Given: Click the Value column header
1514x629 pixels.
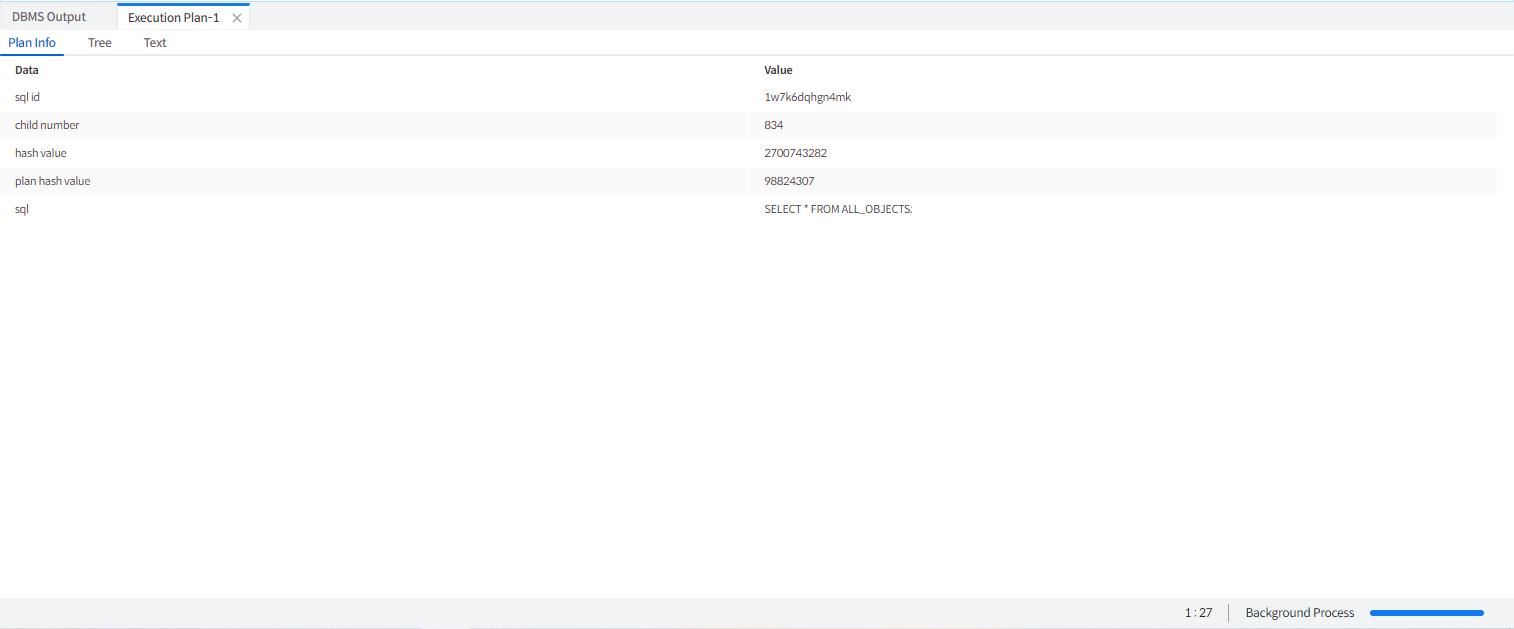Looking at the screenshot, I should click(778, 70).
